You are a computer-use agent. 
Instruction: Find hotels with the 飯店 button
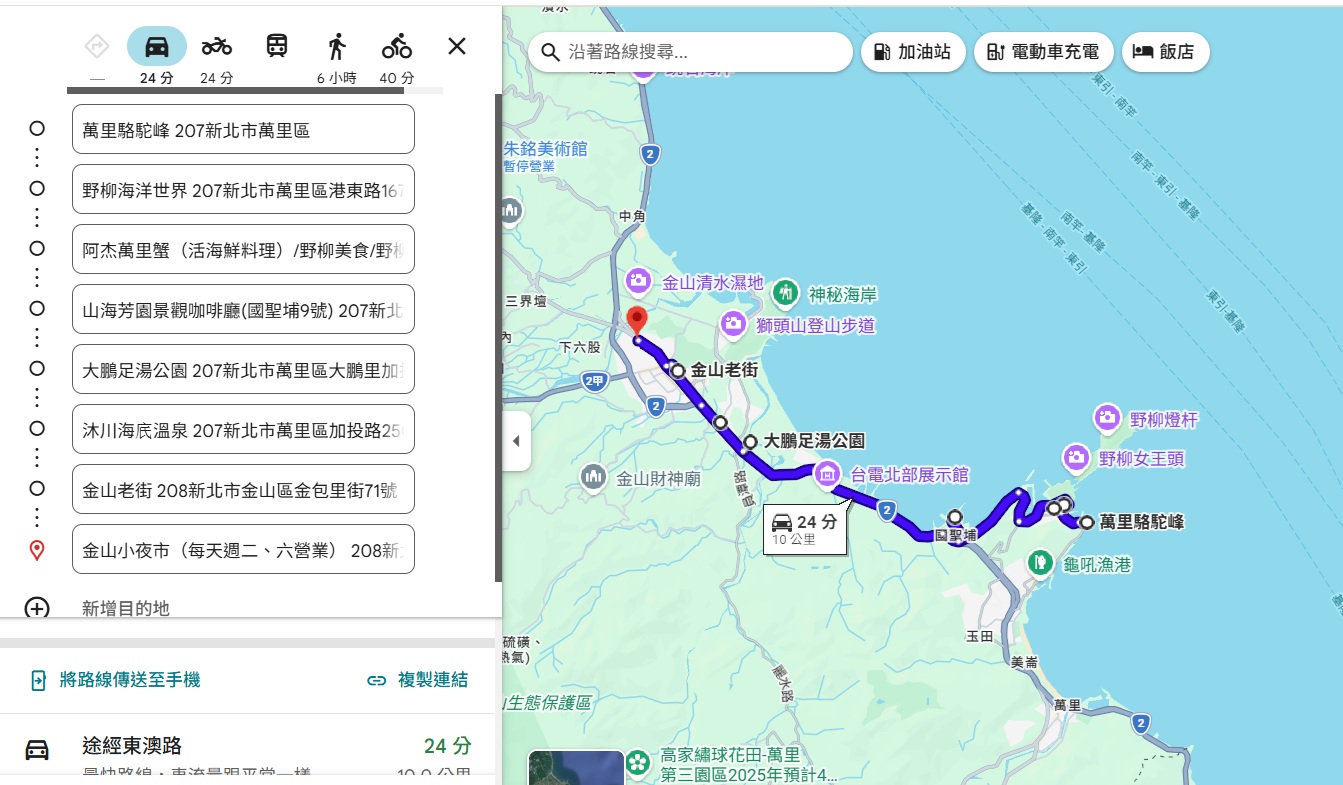point(1165,51)
